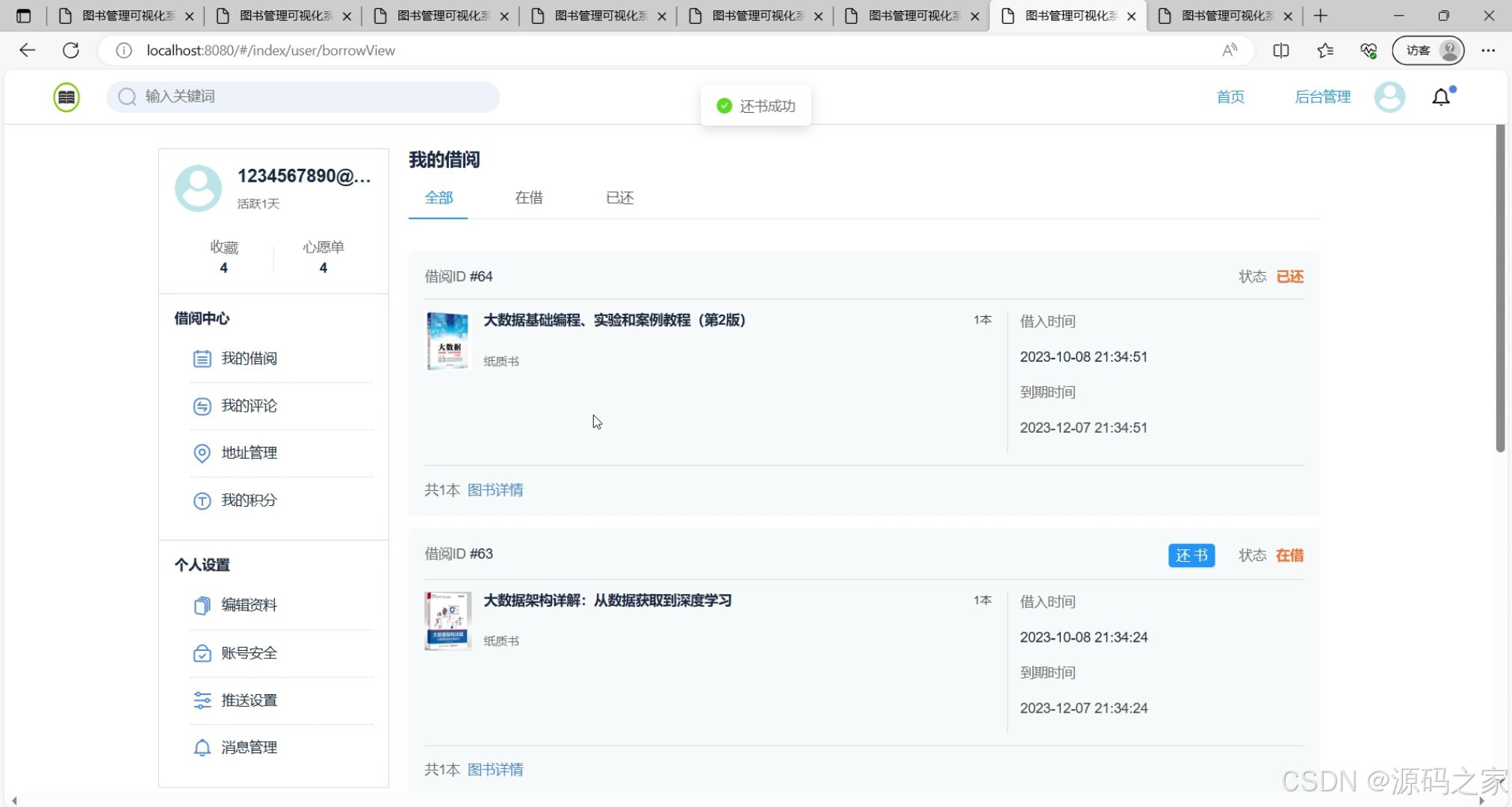Open the notification bell

point(1441,96)
